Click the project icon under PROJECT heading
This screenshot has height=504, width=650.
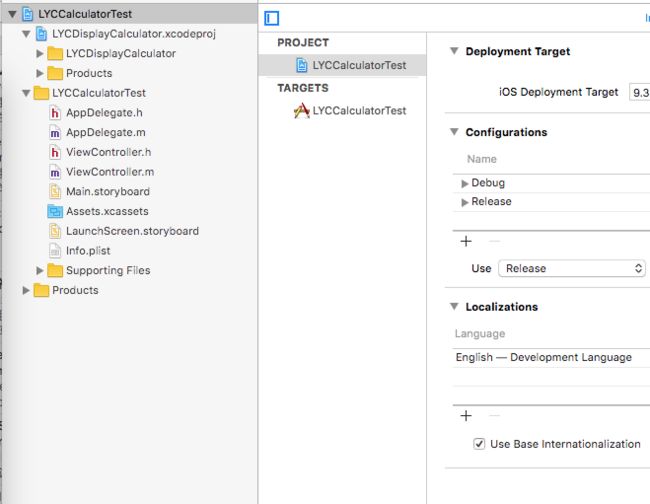[x=302, y=65]
